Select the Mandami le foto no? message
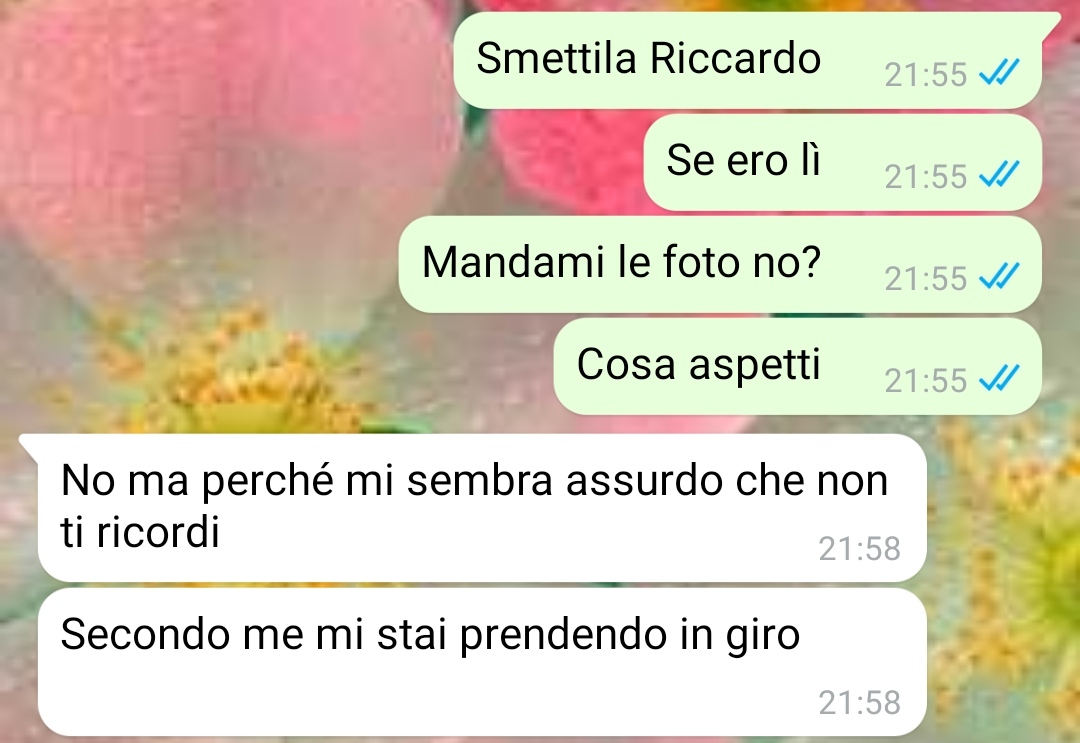The height and width of the screenshot is (743, 1080). click(x=720, y=264)
